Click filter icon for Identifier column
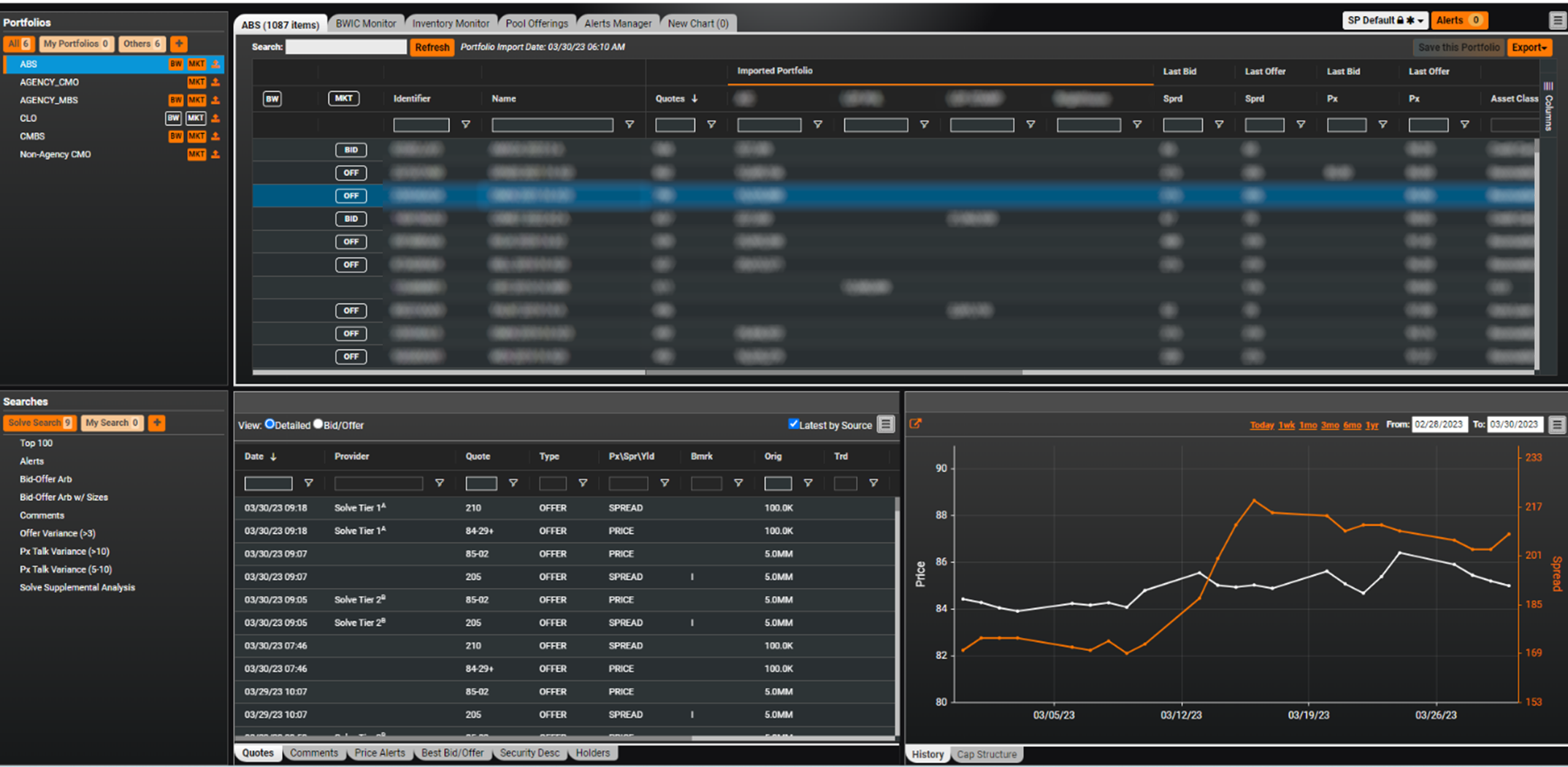The width and height of the screenshot is (1568, 767). pyautogui.click(x=466, y=125)
